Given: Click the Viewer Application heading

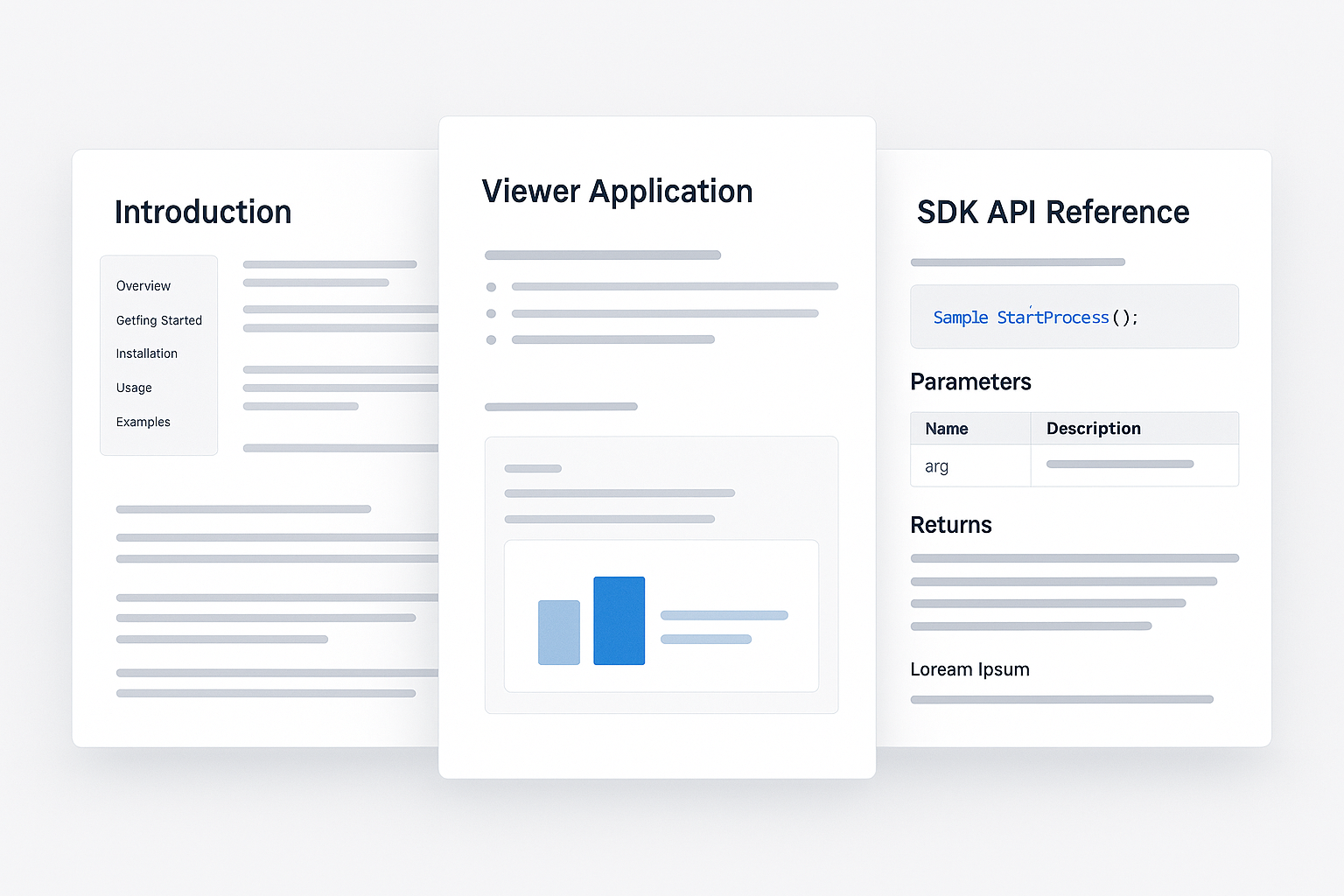Looking at the screenshot, I should [x=617, y=192].
